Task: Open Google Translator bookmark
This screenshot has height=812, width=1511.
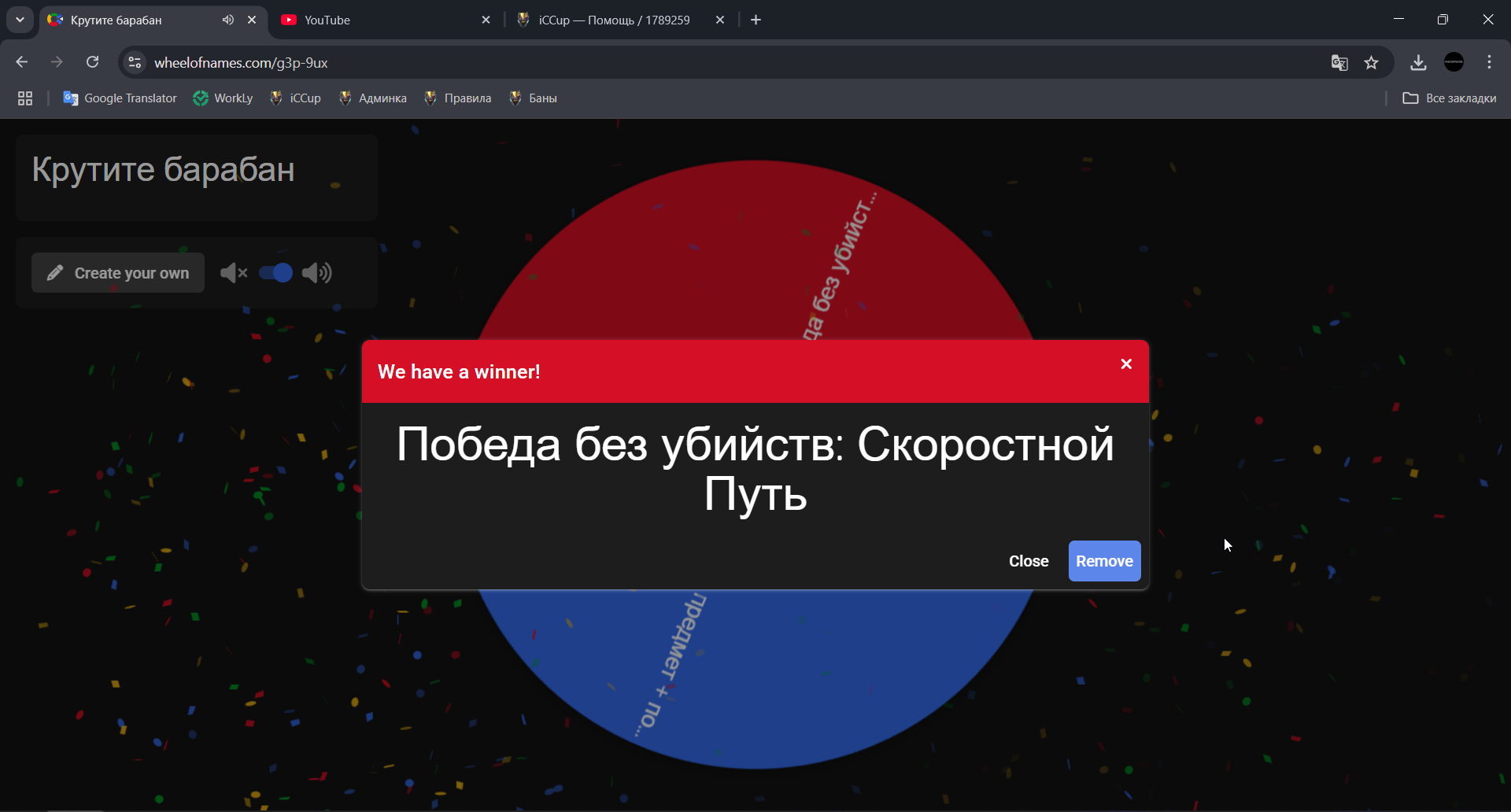Action: point(120,98)
